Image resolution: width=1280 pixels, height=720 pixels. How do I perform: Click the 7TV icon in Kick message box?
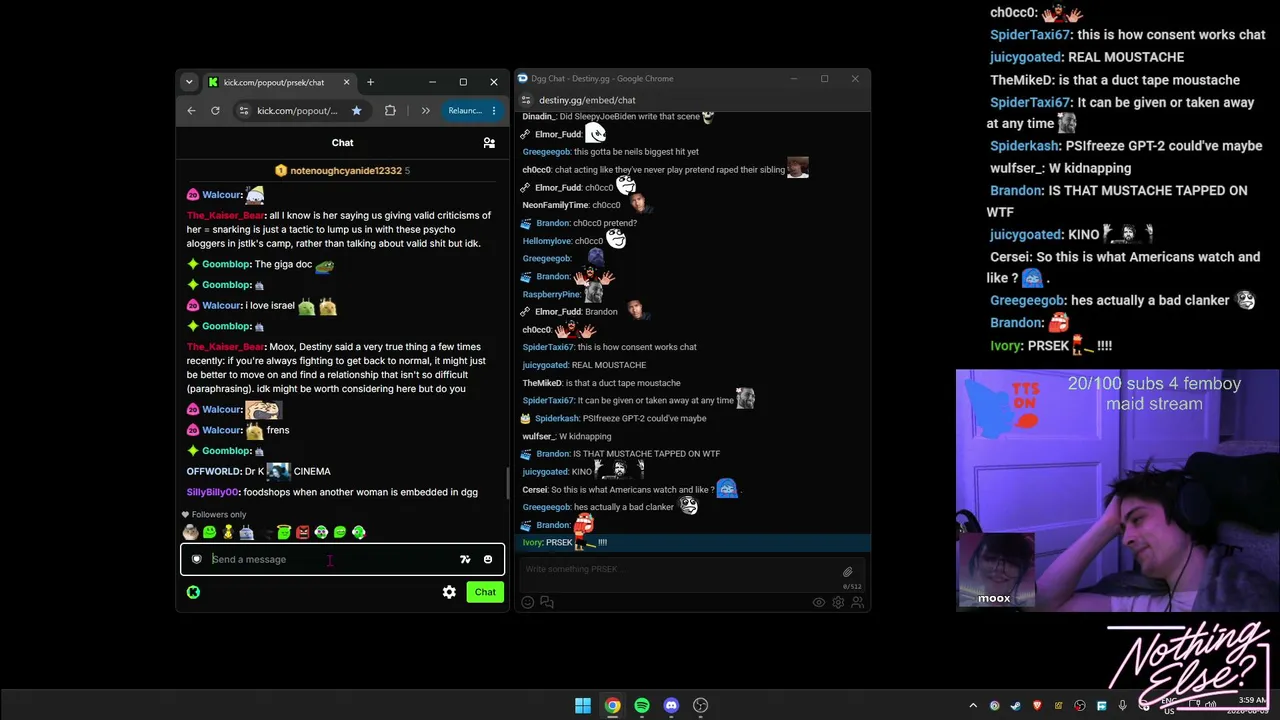465,560
